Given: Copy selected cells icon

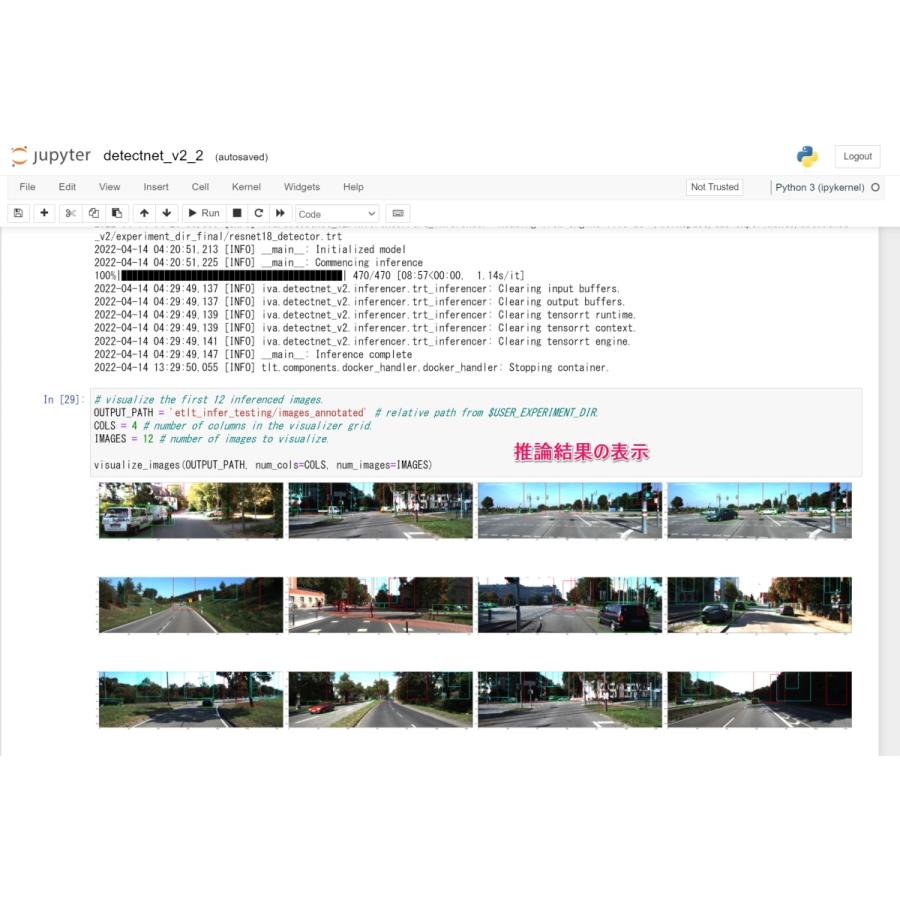Looking at the screenshot, I should click(94, 214).
